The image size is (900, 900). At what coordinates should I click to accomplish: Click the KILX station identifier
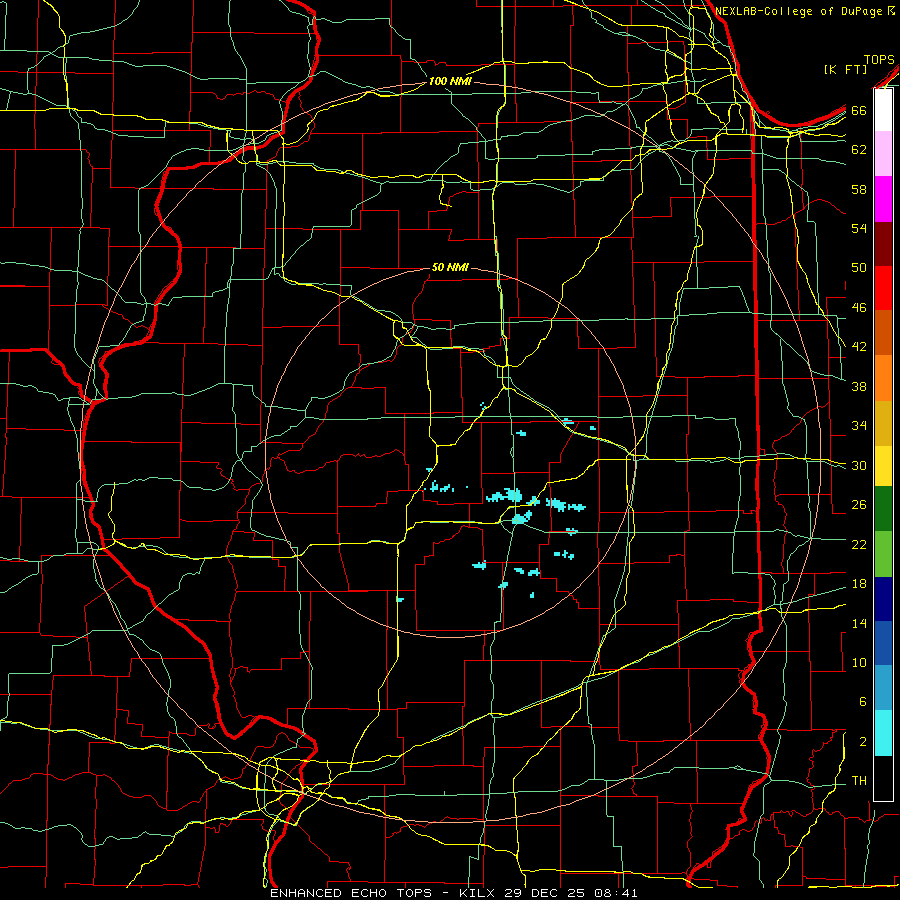coord(479,893)
